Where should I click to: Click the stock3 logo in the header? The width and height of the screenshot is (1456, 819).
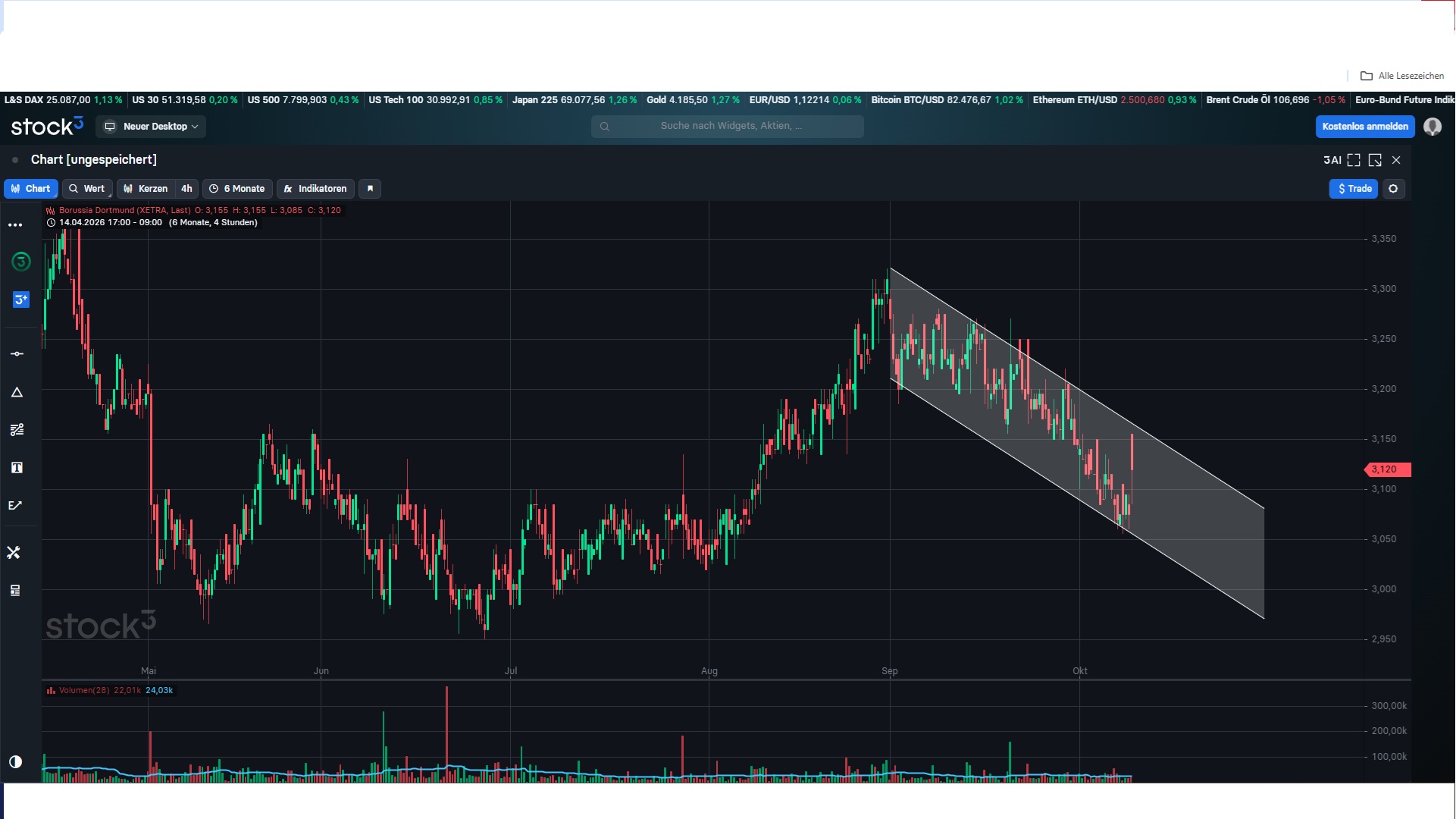coord(47,126)
